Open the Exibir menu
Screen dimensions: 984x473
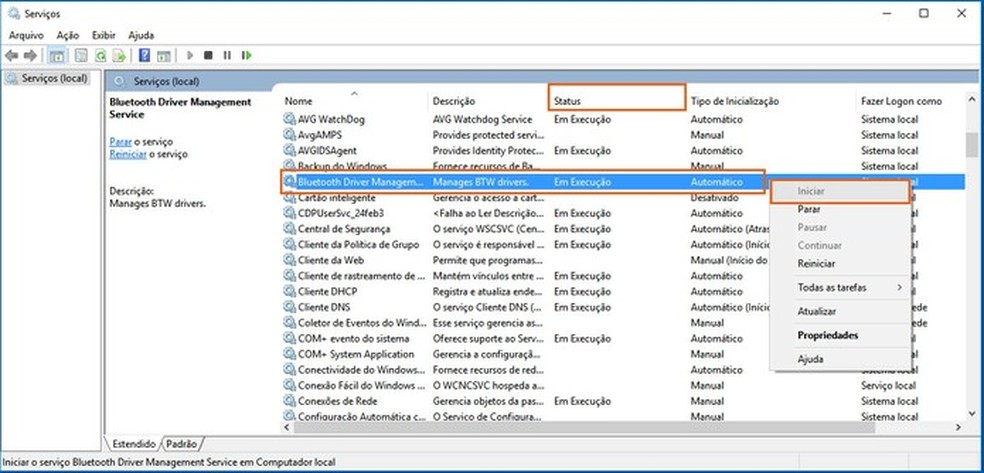coord(104,35)
